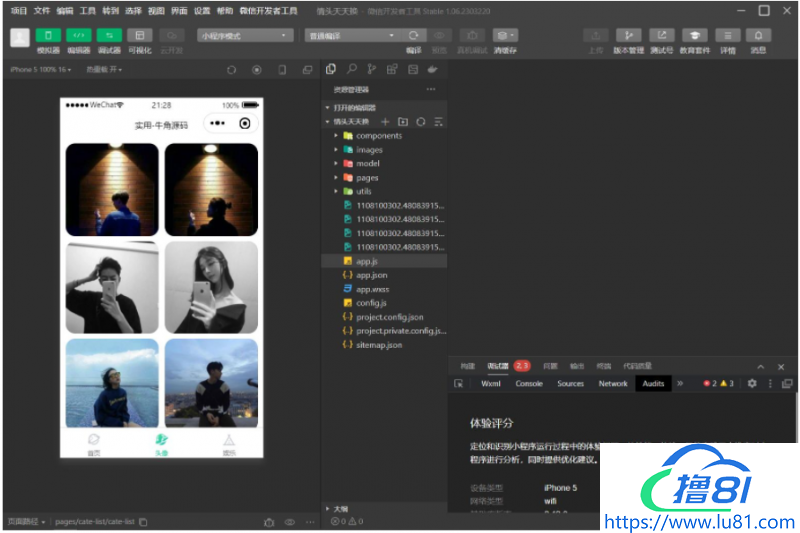This screenshot has height=533, width=800.
Task: Click the search icon in editor sidebar
Action: 351,70
